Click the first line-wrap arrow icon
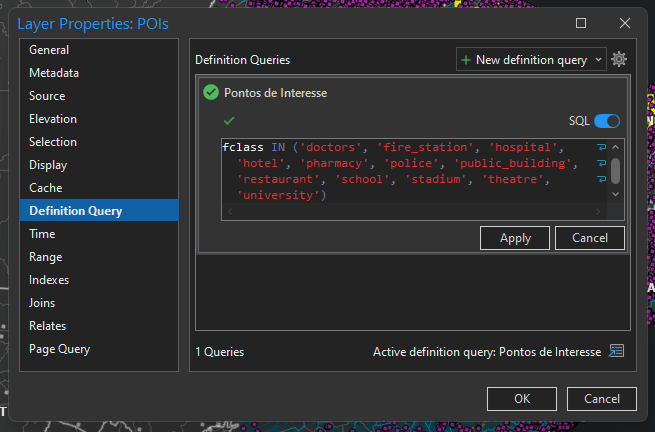This screenshot has width=655, height=432. click(x=601, y=148)
